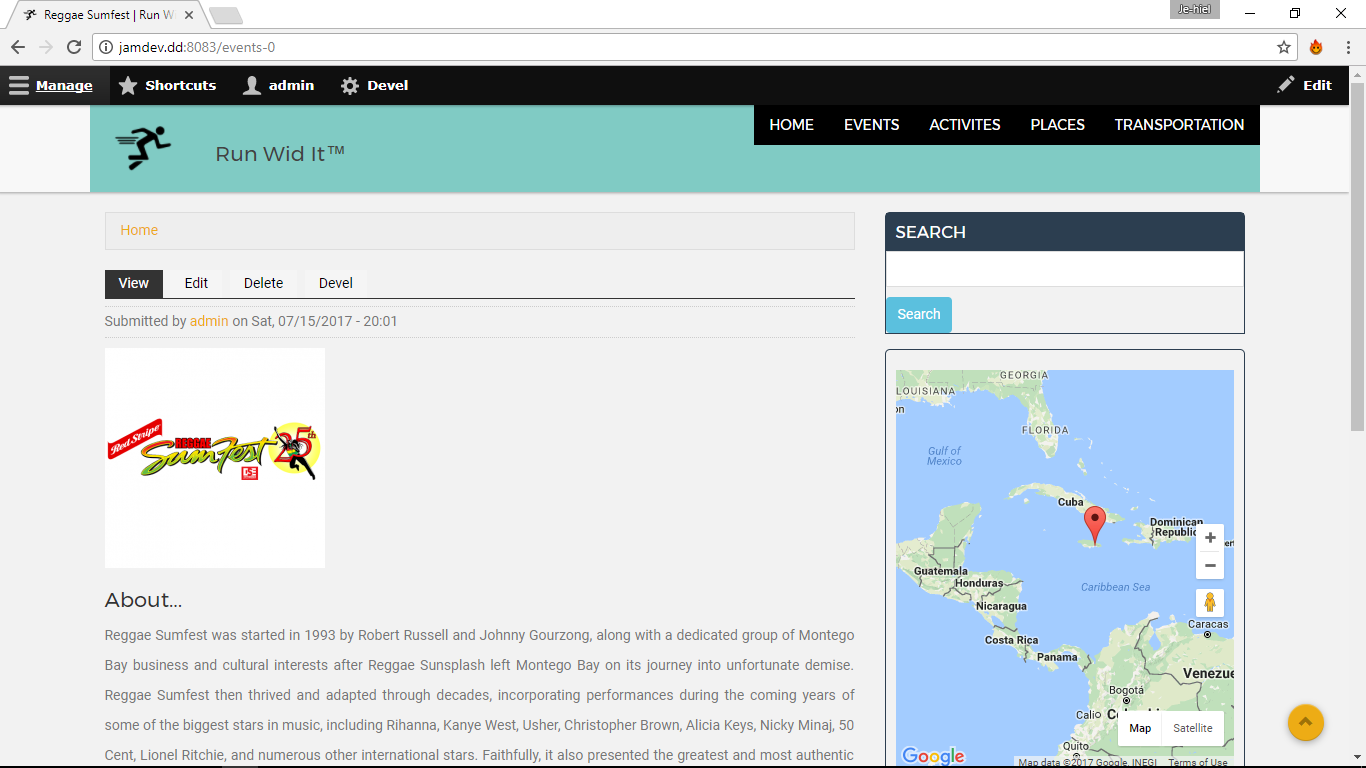The height and width of the screenshot is (768, 1366).
Task: Zoom in the map with plus
Action: pos(1210,538)
